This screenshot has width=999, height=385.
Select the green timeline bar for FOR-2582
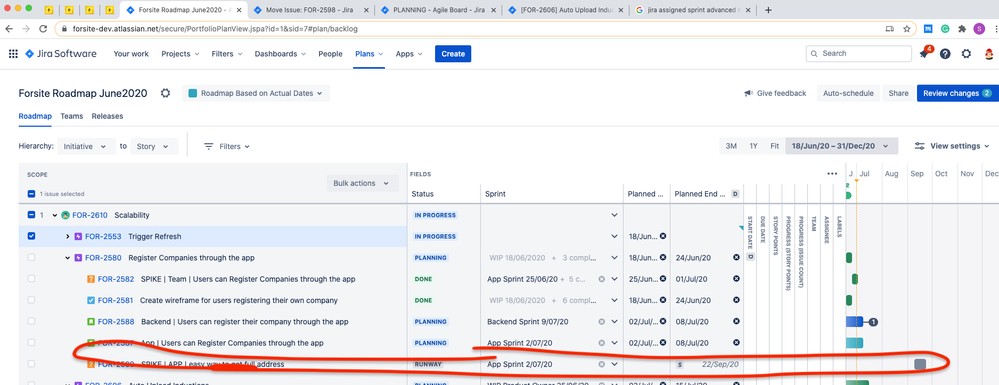tap(855, 279)
